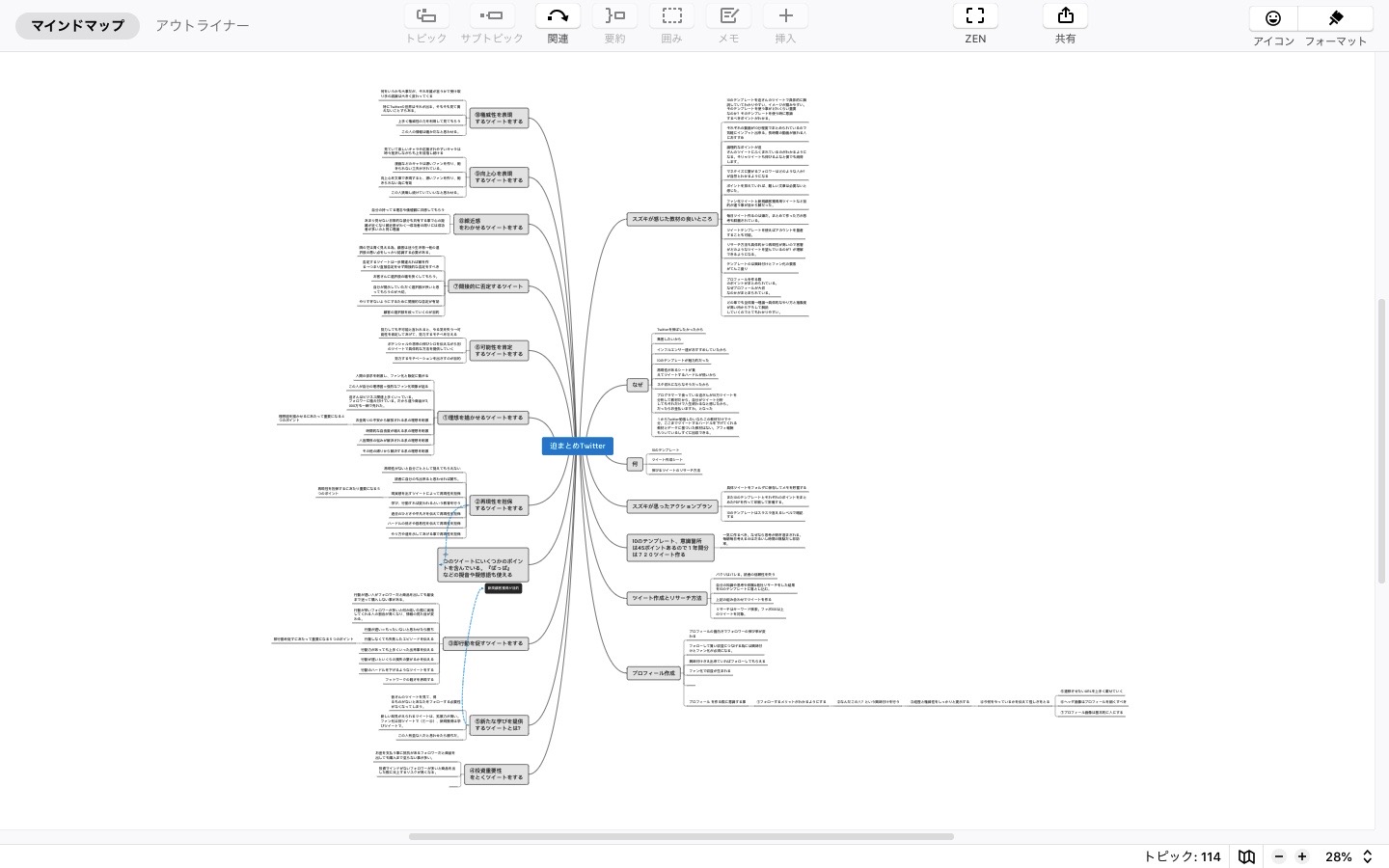The height and width of the screenshot is (868, 1389).
Task: Select topic ③即行動を促すツイートをする
Action: [x=485, y=643]
